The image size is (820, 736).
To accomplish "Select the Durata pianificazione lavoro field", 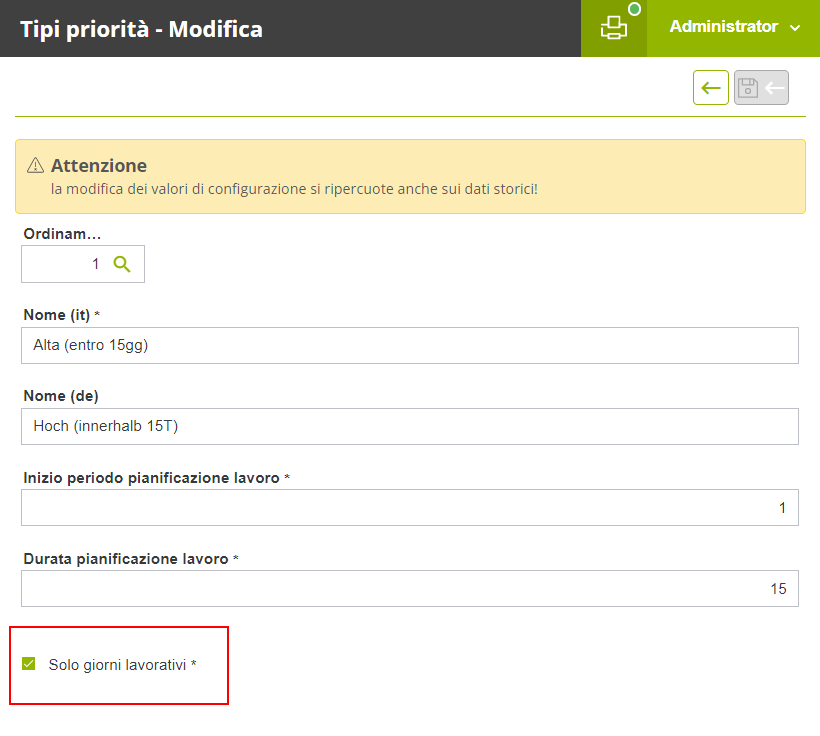I will point(410,588).
